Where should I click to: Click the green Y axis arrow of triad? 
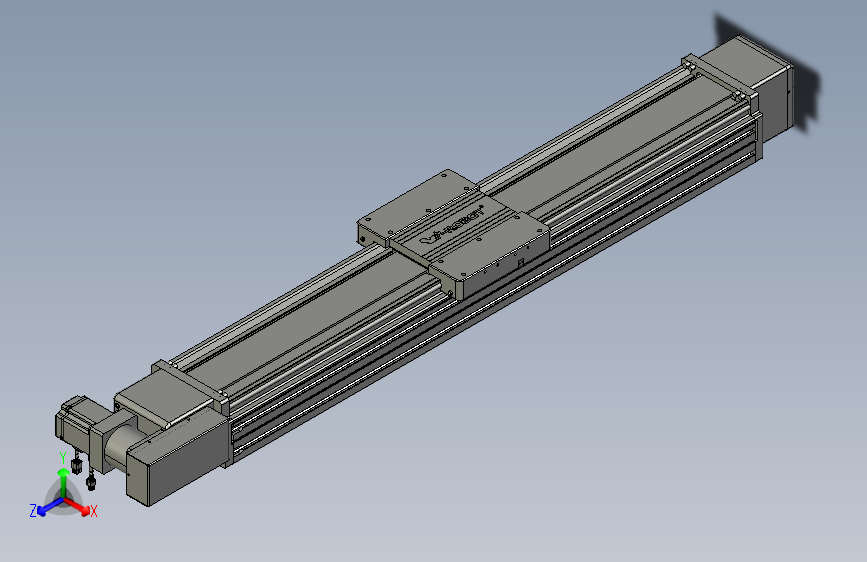(x=63, y=483)
